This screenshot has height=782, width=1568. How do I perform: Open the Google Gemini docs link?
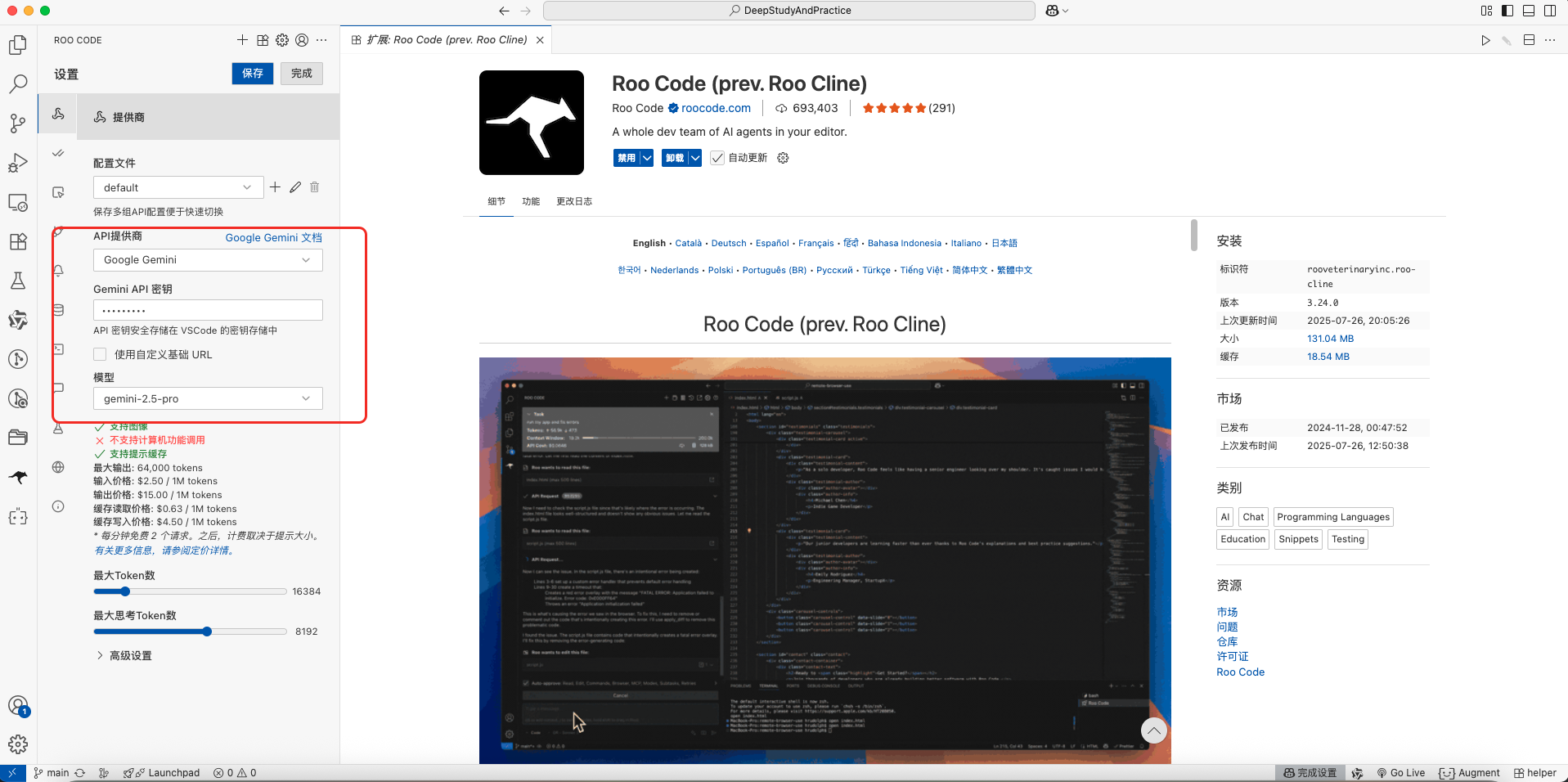click(x=274, y=237)
